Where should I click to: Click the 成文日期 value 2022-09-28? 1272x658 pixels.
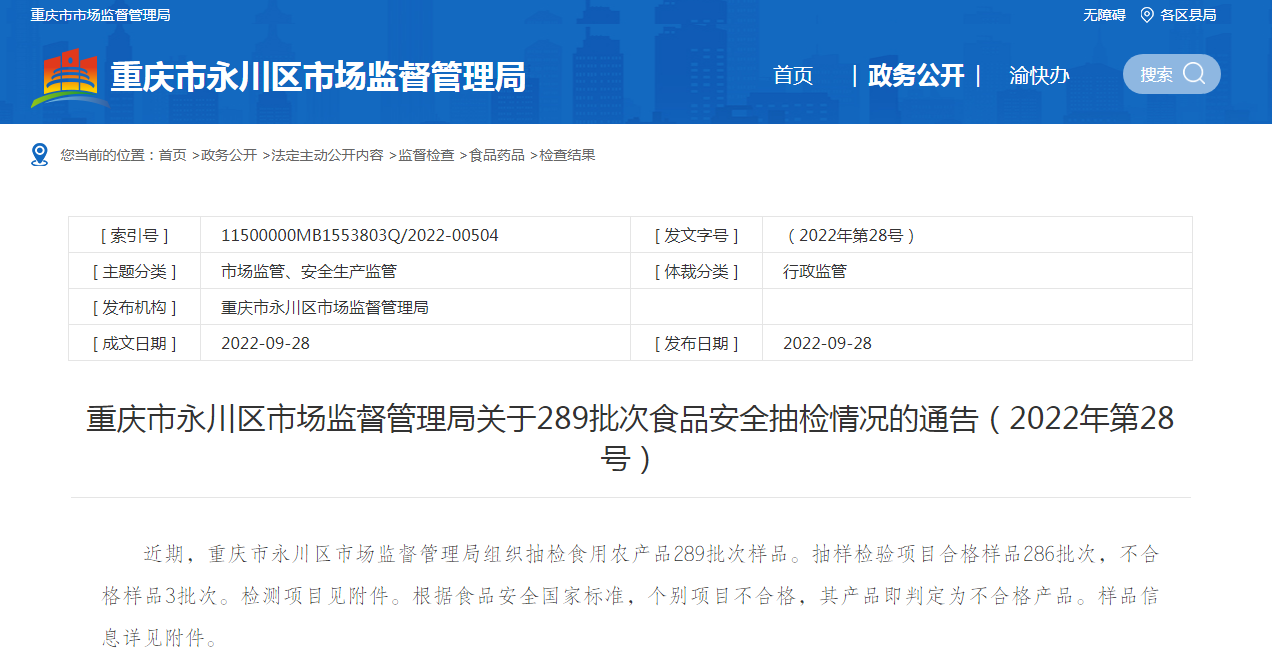266,344
